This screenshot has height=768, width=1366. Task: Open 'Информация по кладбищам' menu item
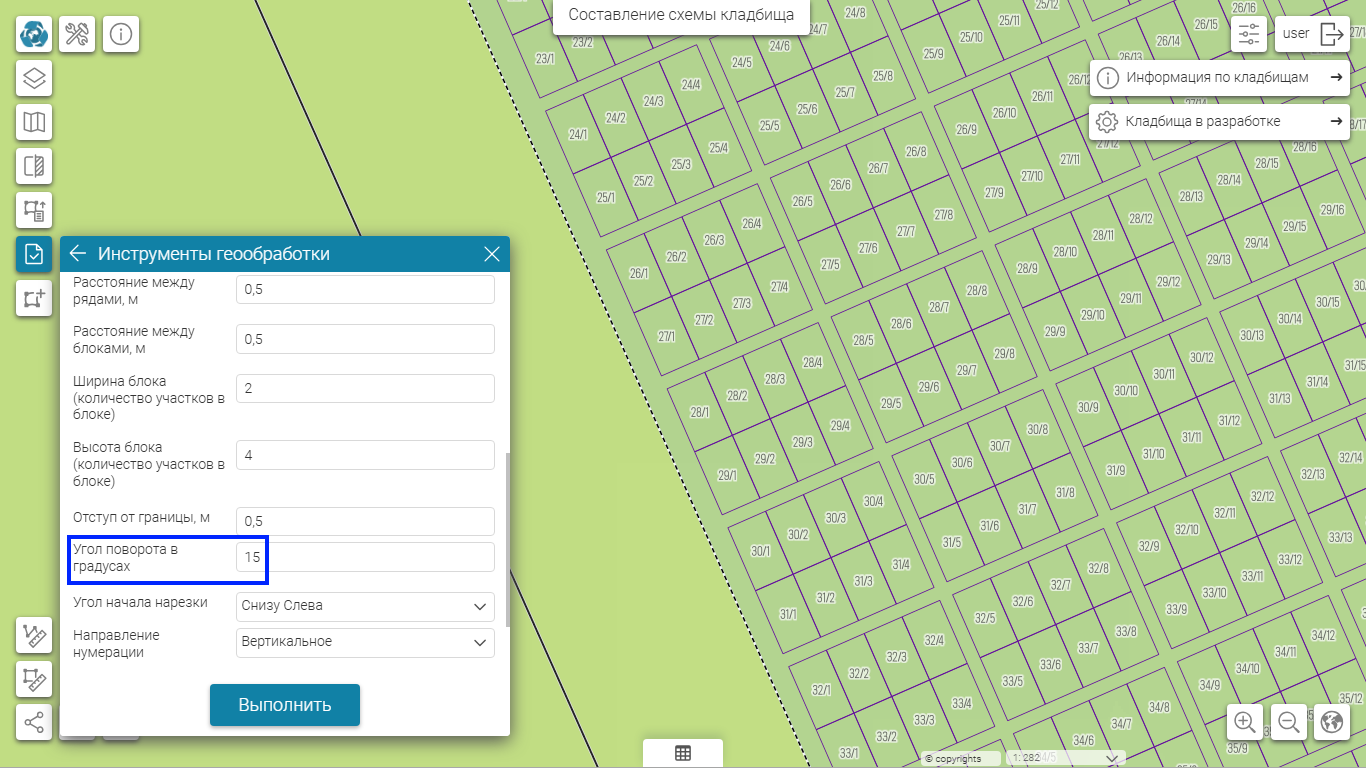coord(1219,77)
